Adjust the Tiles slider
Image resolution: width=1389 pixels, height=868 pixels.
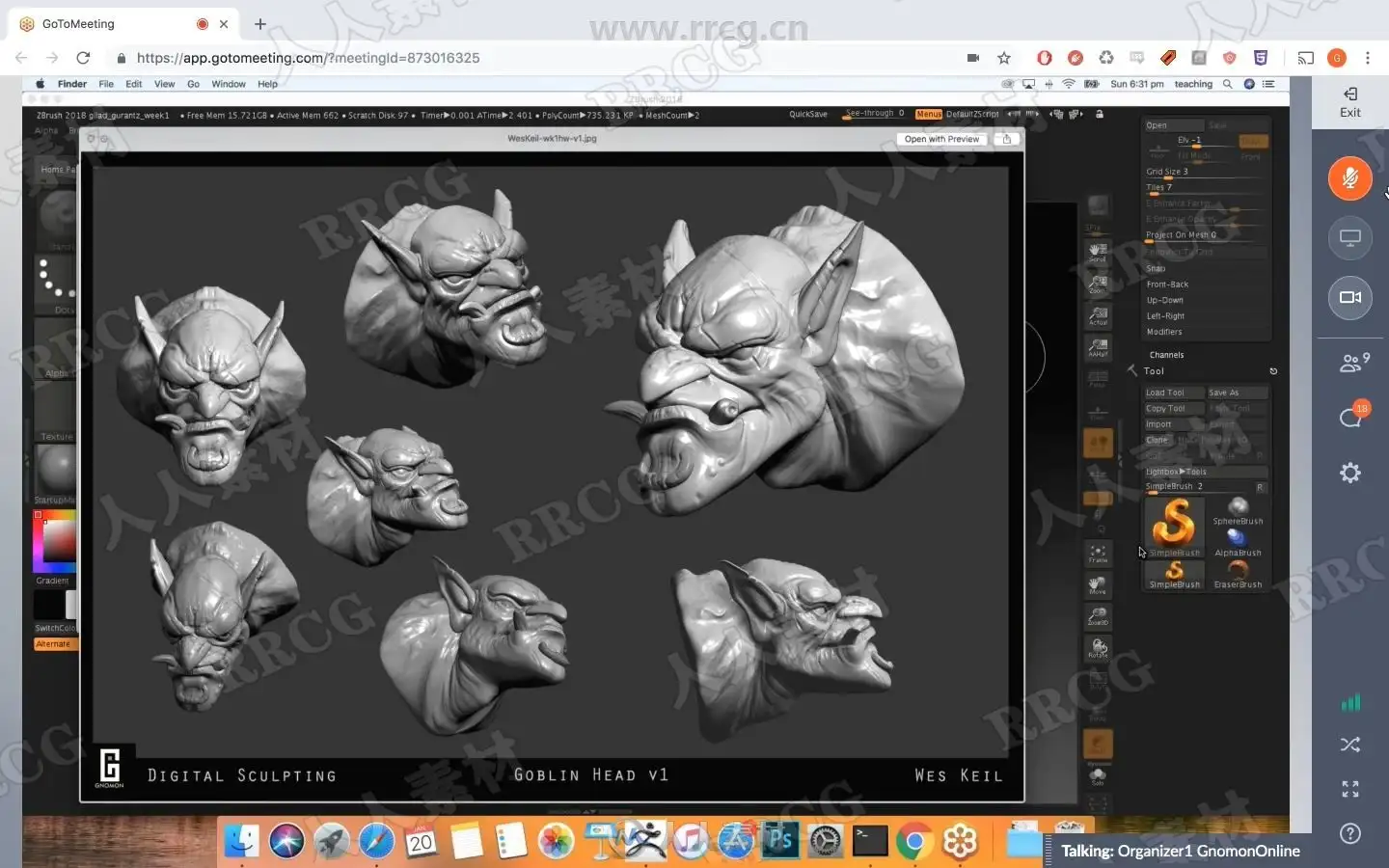coord(1206,187)
